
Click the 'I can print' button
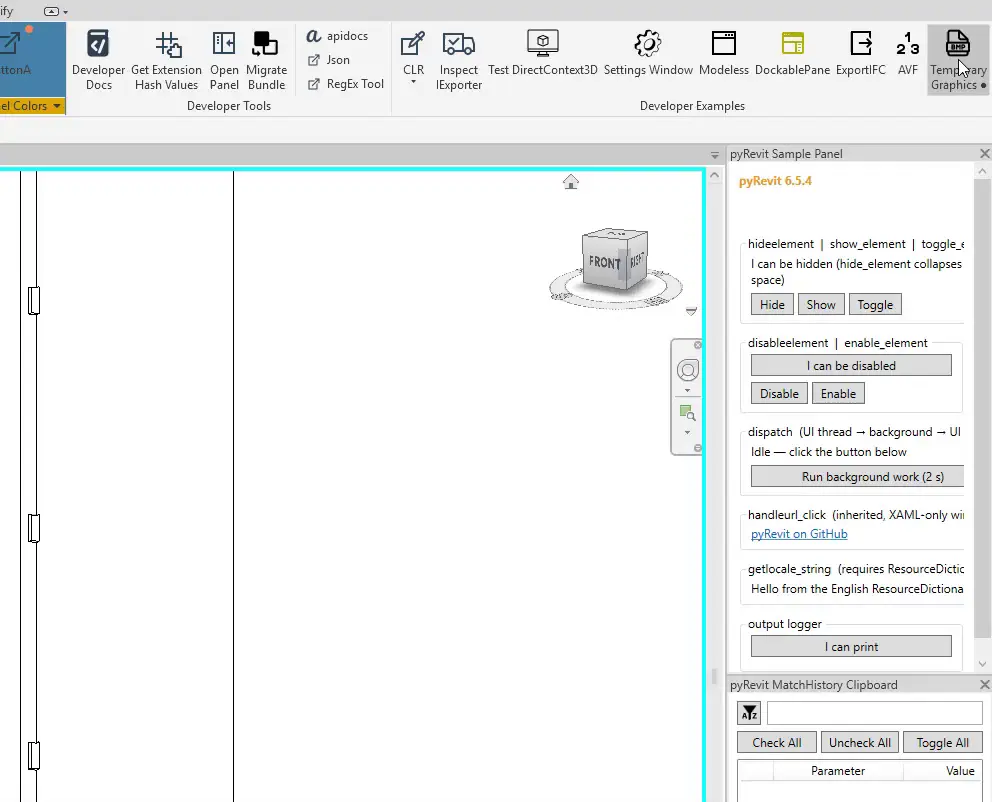(x=851, y=646)
